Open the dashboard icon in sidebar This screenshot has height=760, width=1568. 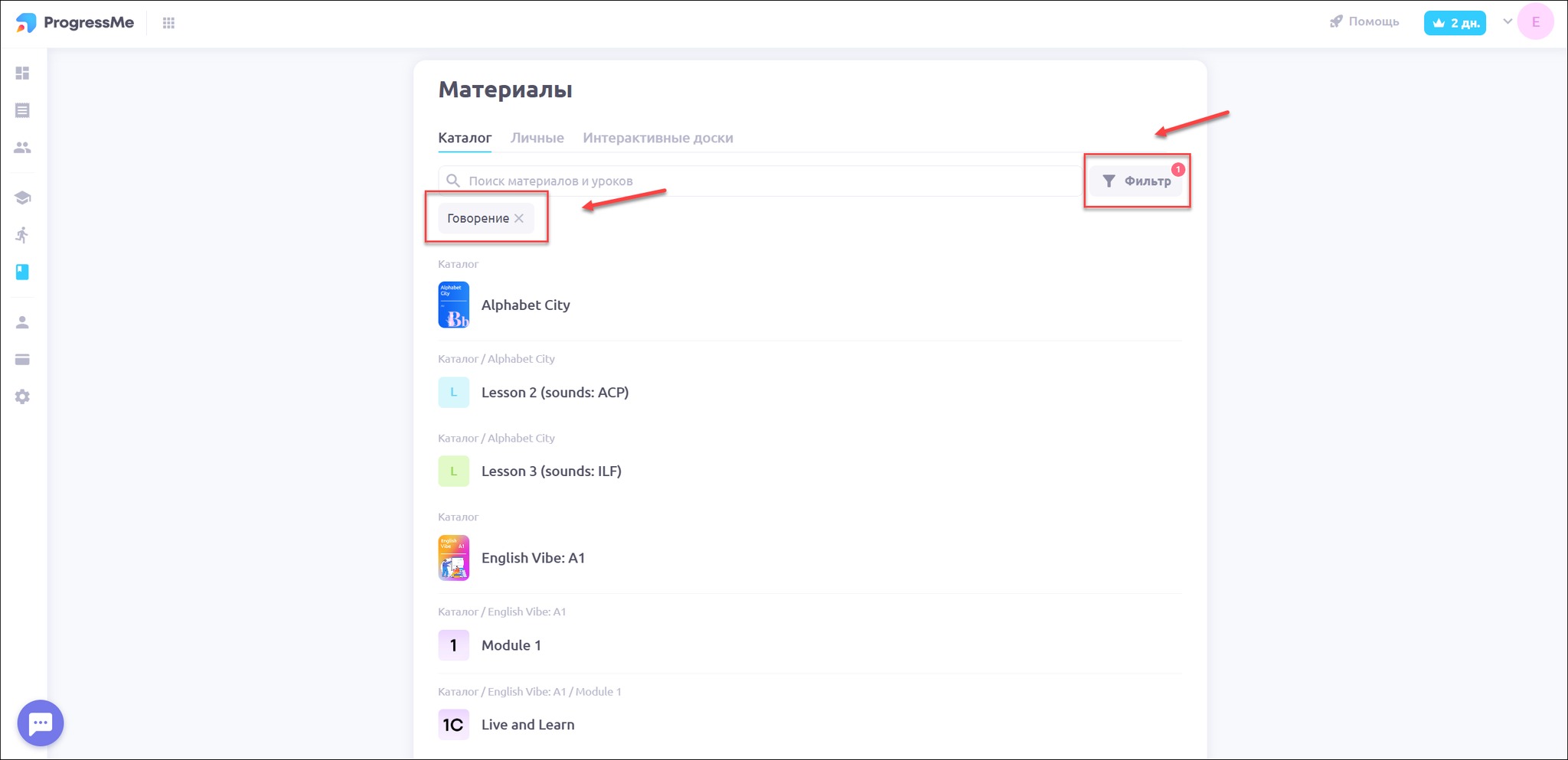click(x=22, y=73)
